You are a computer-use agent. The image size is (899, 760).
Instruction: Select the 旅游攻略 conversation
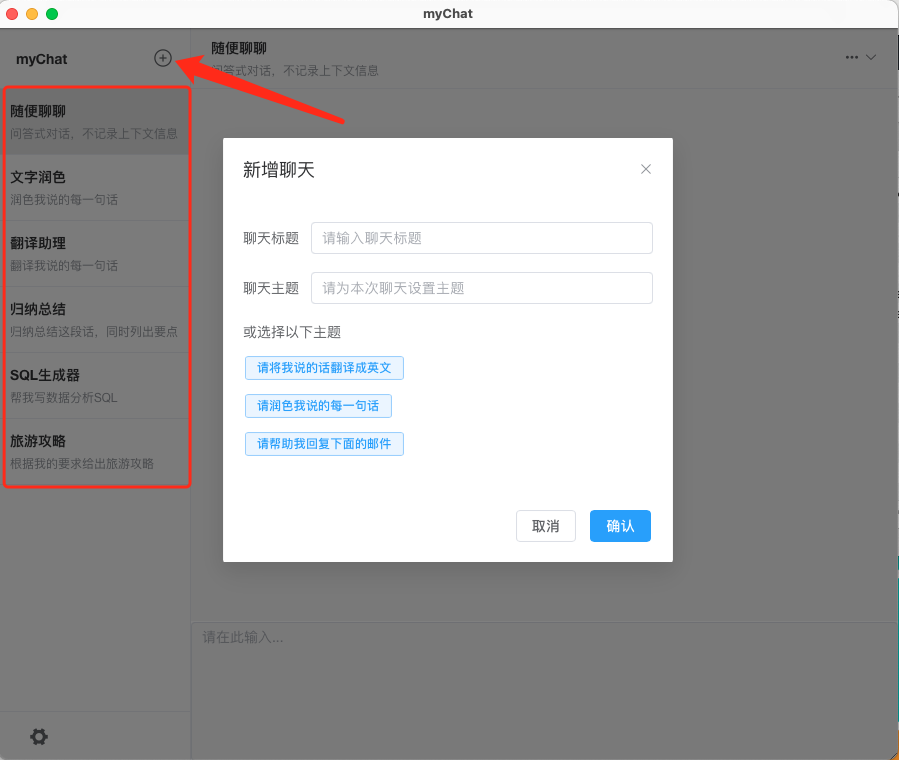pyautogui.click(x=95, y=451)
